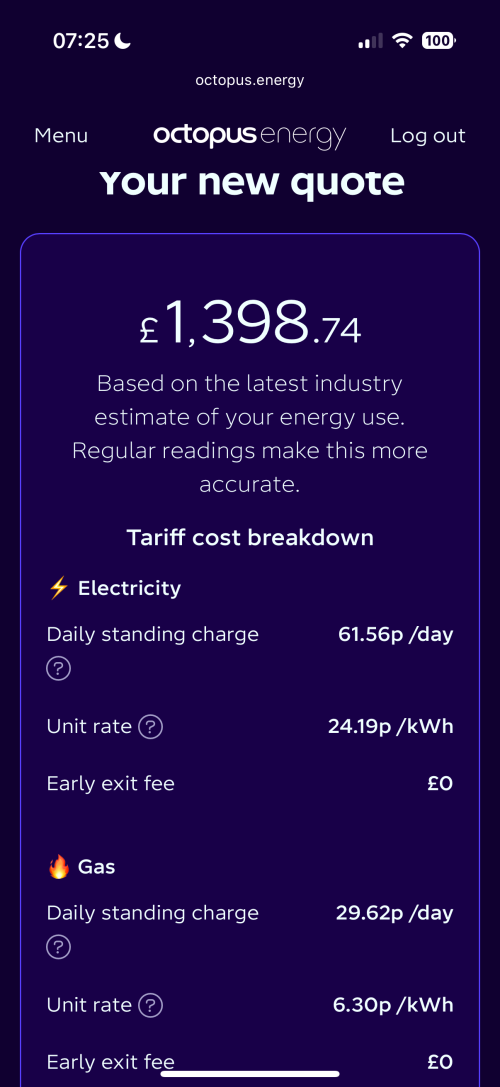Tap the cellular signal bars icon
500x1087 pixels.
tap(370, 42)
